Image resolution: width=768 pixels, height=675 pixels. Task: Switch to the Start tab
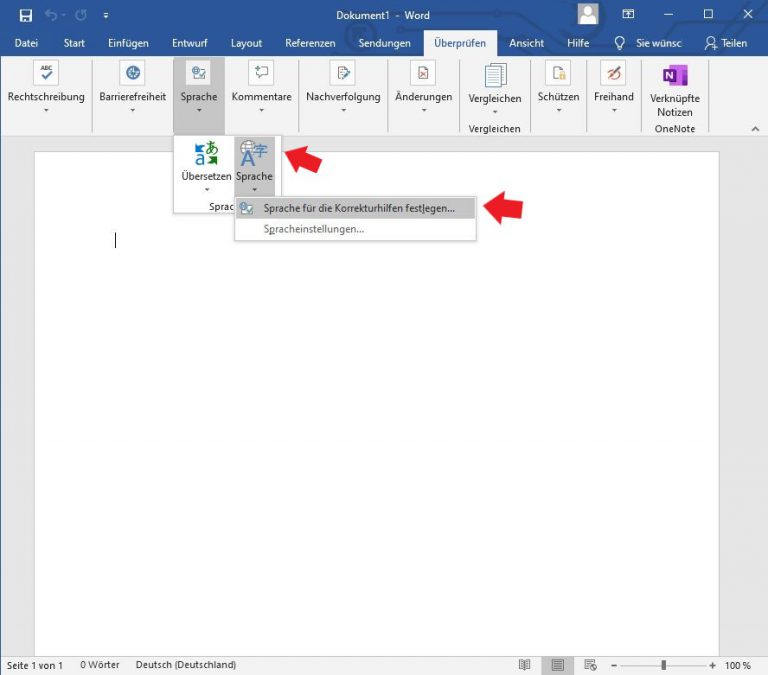click(x=74, y=43)
